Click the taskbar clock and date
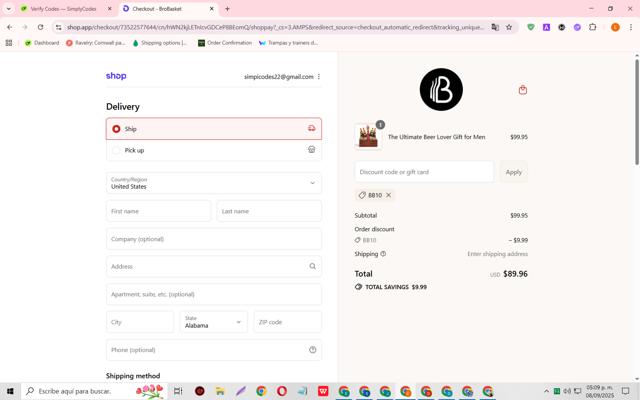 coord(600,391)
